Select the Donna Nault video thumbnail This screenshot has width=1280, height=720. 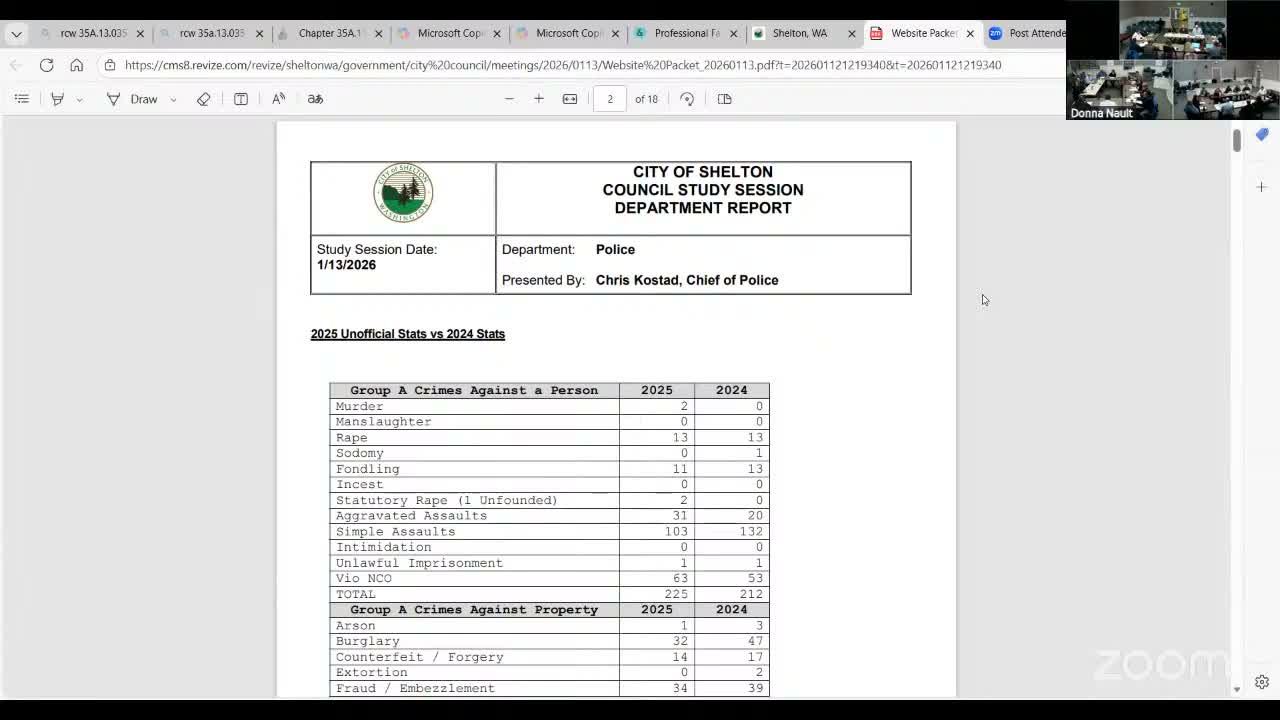pos(1119,91)
